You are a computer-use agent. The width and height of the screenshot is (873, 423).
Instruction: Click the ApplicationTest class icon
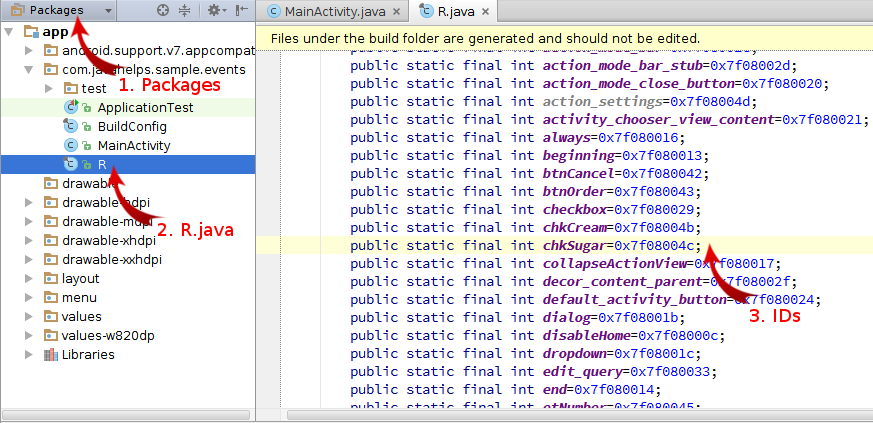point(71,107)
